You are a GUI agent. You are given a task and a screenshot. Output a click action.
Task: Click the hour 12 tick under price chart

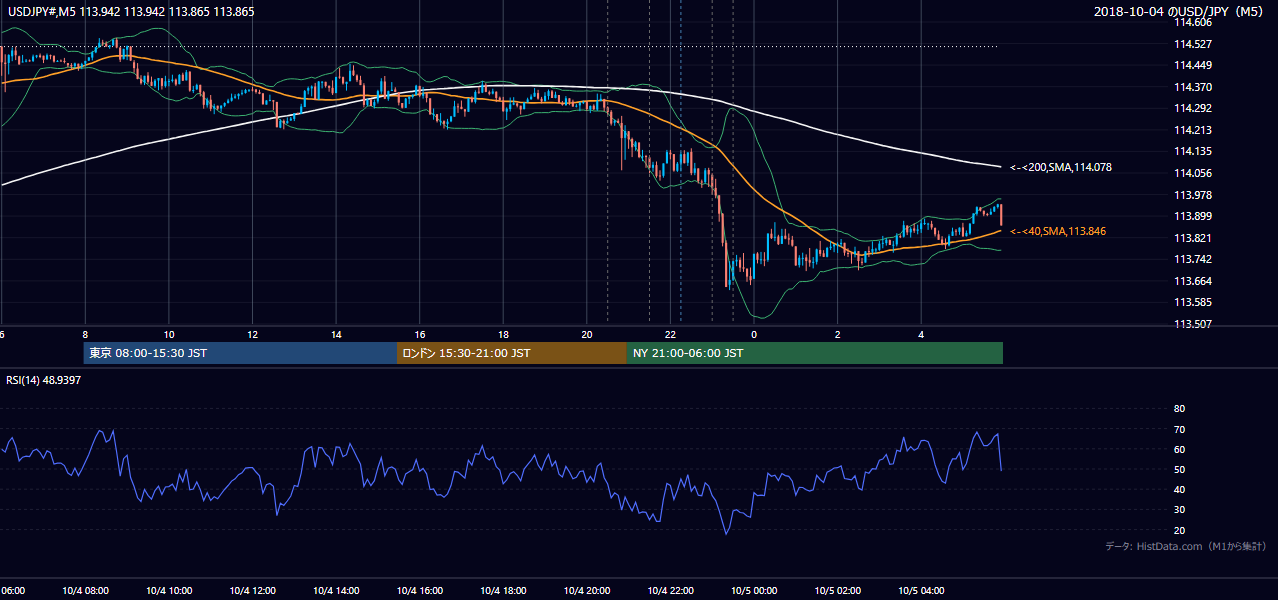pos(252,334)
